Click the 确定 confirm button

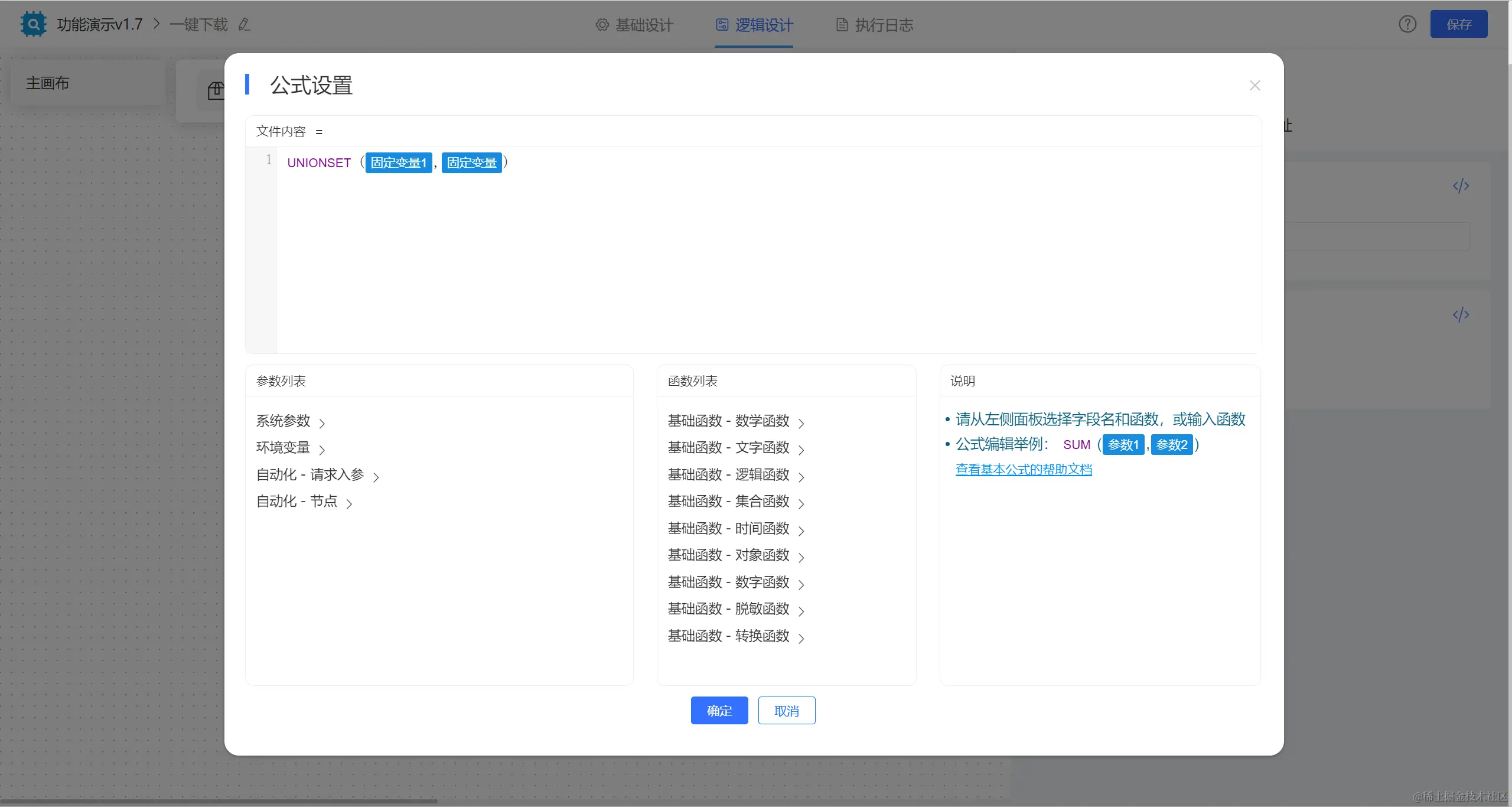pos(719,711)
